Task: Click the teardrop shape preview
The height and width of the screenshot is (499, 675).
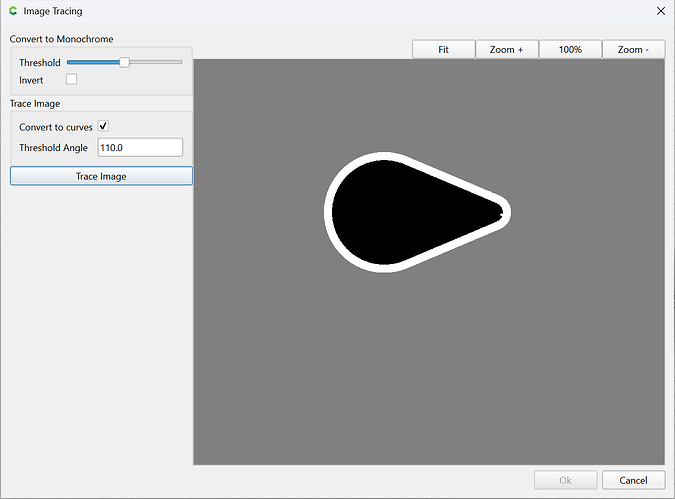Action: coord(417,212)
